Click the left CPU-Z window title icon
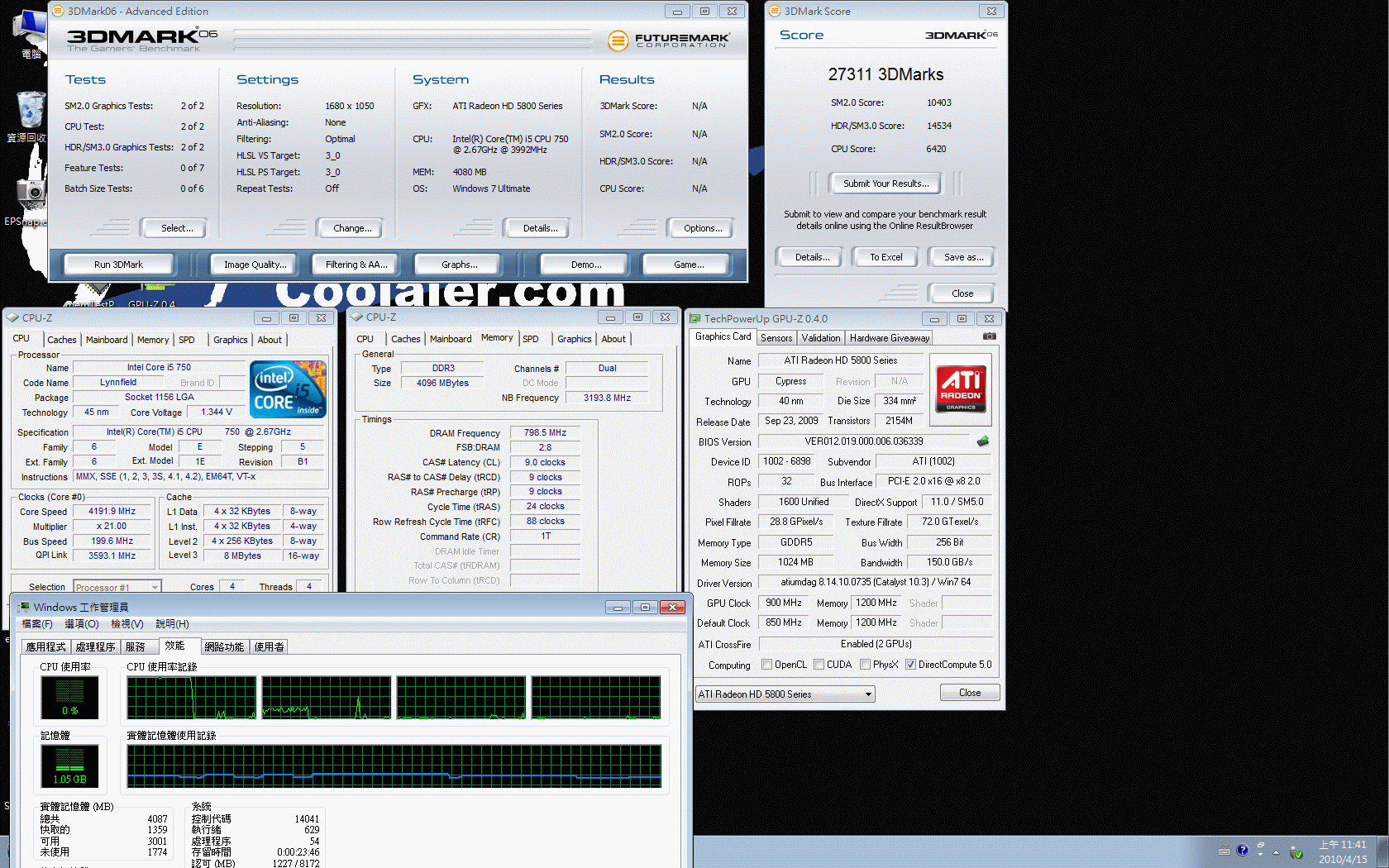 click(x=12, y=317)
